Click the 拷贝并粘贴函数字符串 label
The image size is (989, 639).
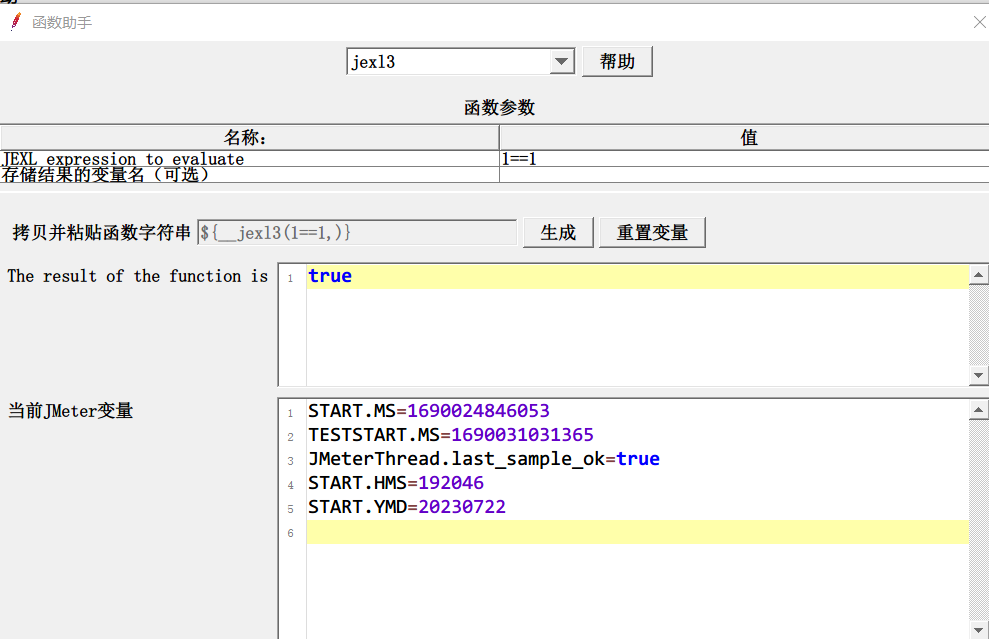(102, 233)
